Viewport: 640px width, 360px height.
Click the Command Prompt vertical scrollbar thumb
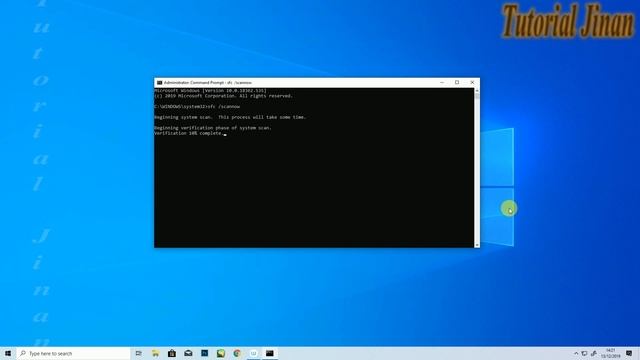tap(477, 96)
